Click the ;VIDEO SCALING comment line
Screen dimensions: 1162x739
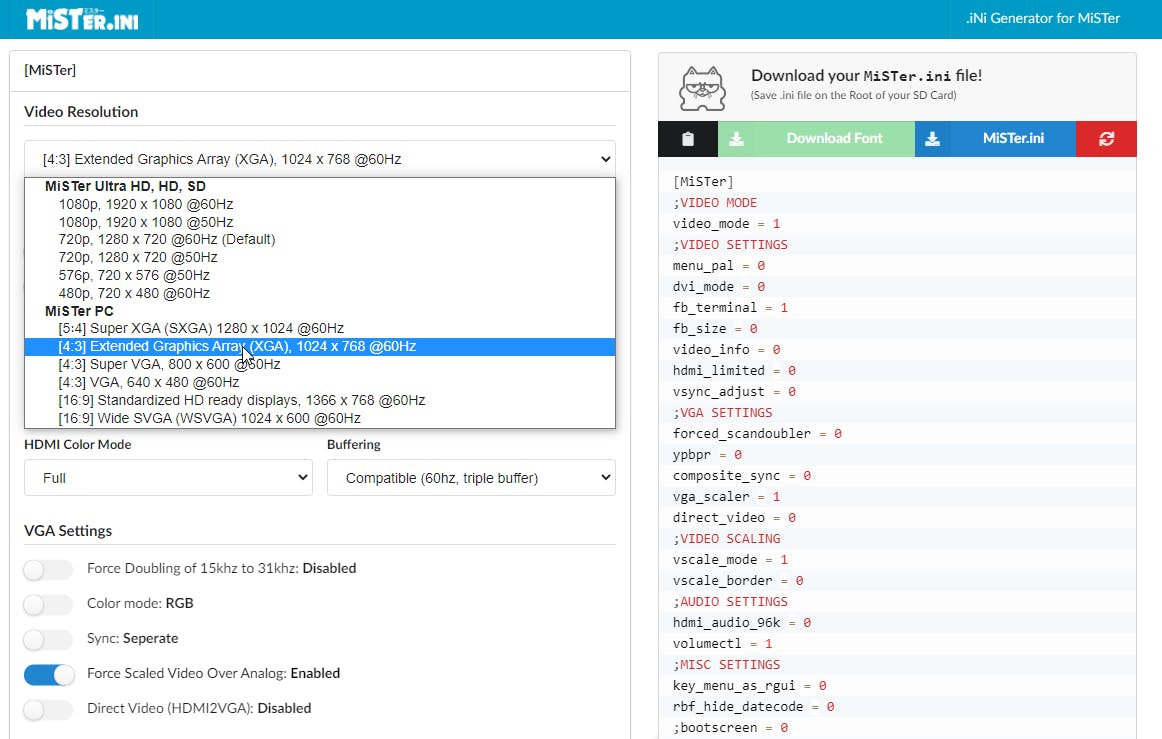pos(897,539)
